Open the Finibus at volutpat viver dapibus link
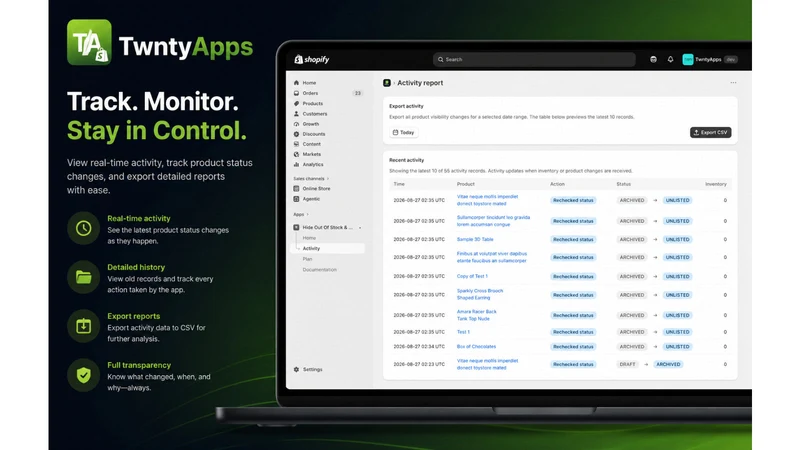 pos(492,257)
